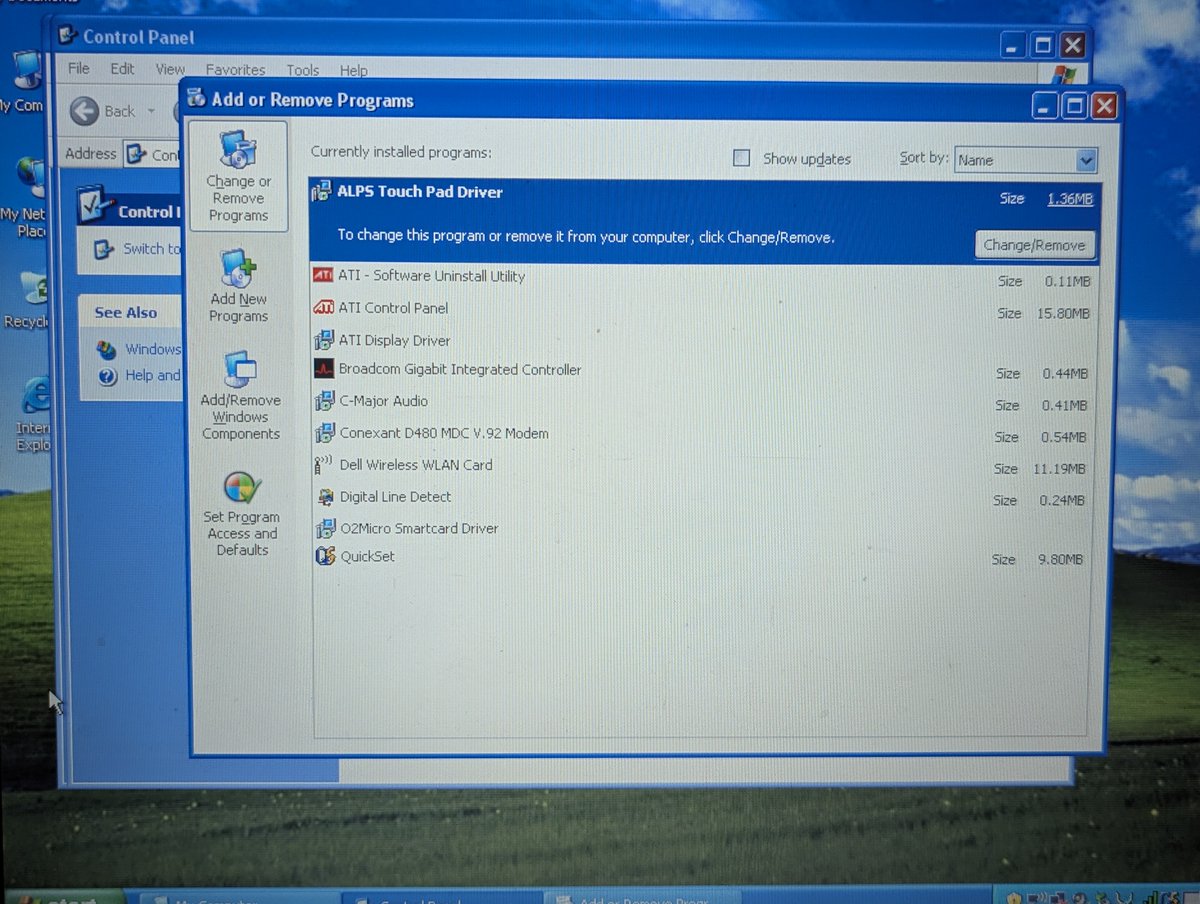The image size is (1200, 904).
Task: Open Recycle Bin desktop icon
Action: click(x=34, y=288)
